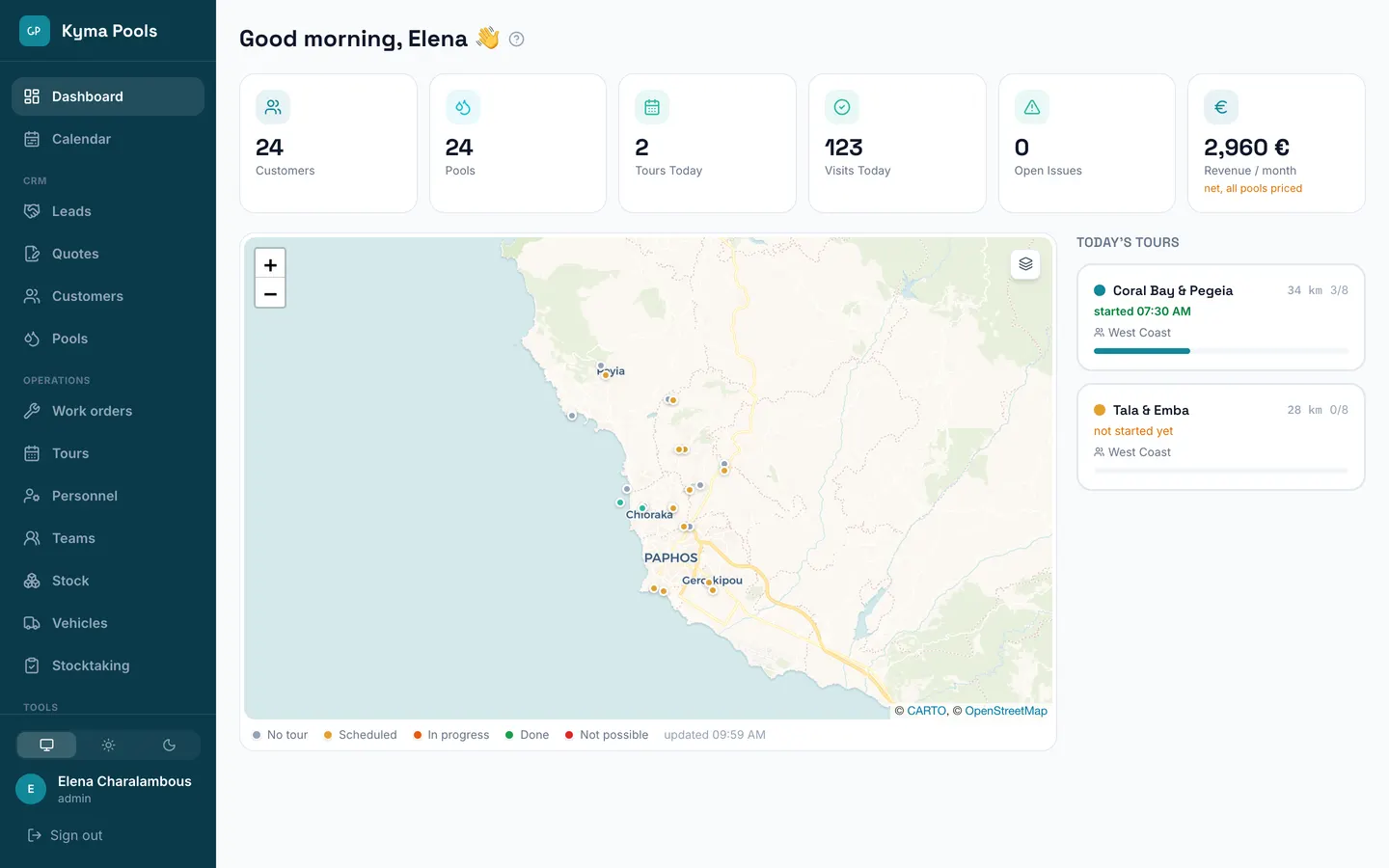
Task: Click the Open Issues warning triangle icon
Action: click(1032, 107)
